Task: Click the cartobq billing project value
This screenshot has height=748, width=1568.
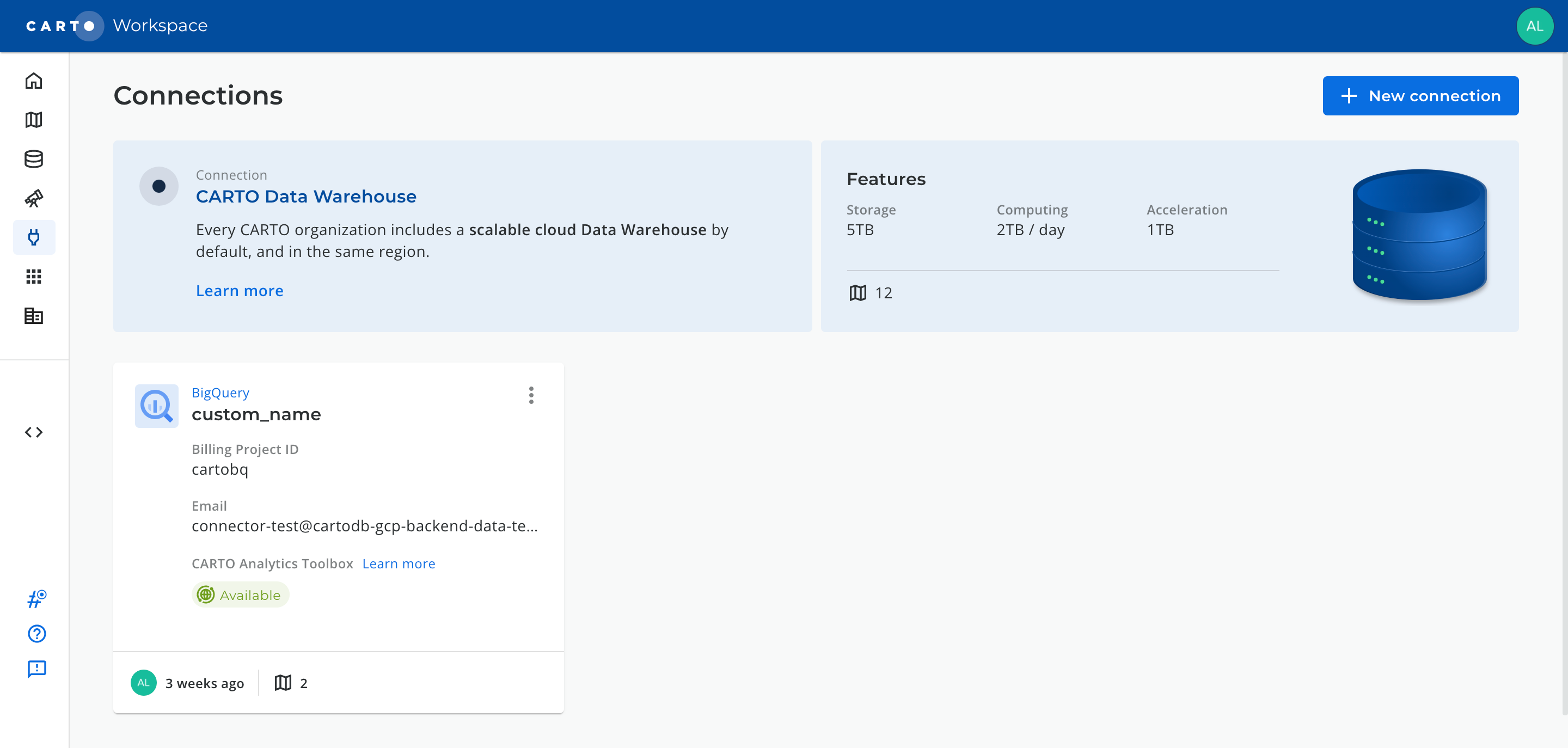Action: (x=220, y=469)
